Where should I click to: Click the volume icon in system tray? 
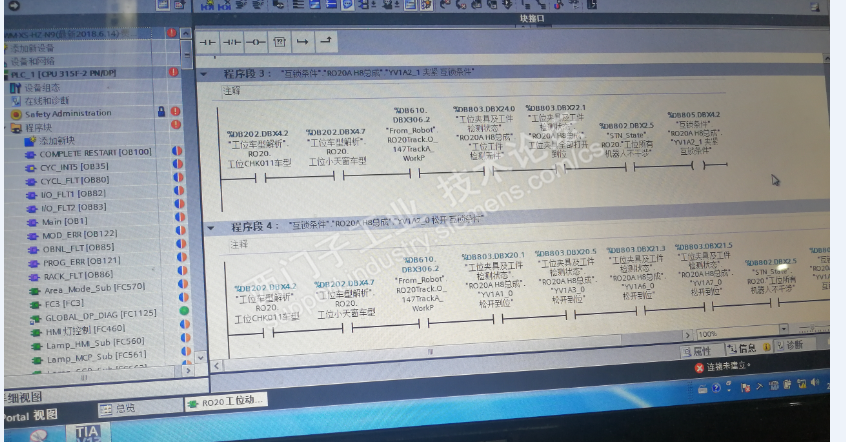click(x=814, y=383)
